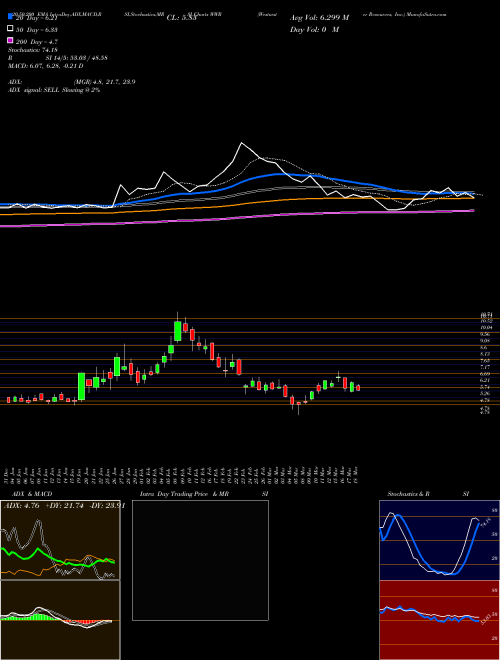This screenshot has width=500, height=660.
Task: Click the red RSI indicator chart
Action: [439, 620]
